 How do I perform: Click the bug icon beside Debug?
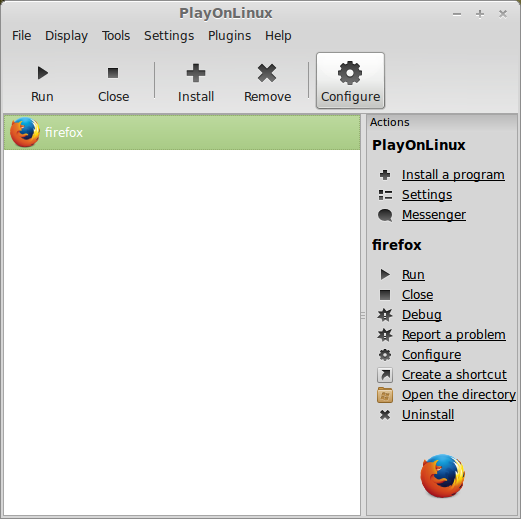click(385, 315)
